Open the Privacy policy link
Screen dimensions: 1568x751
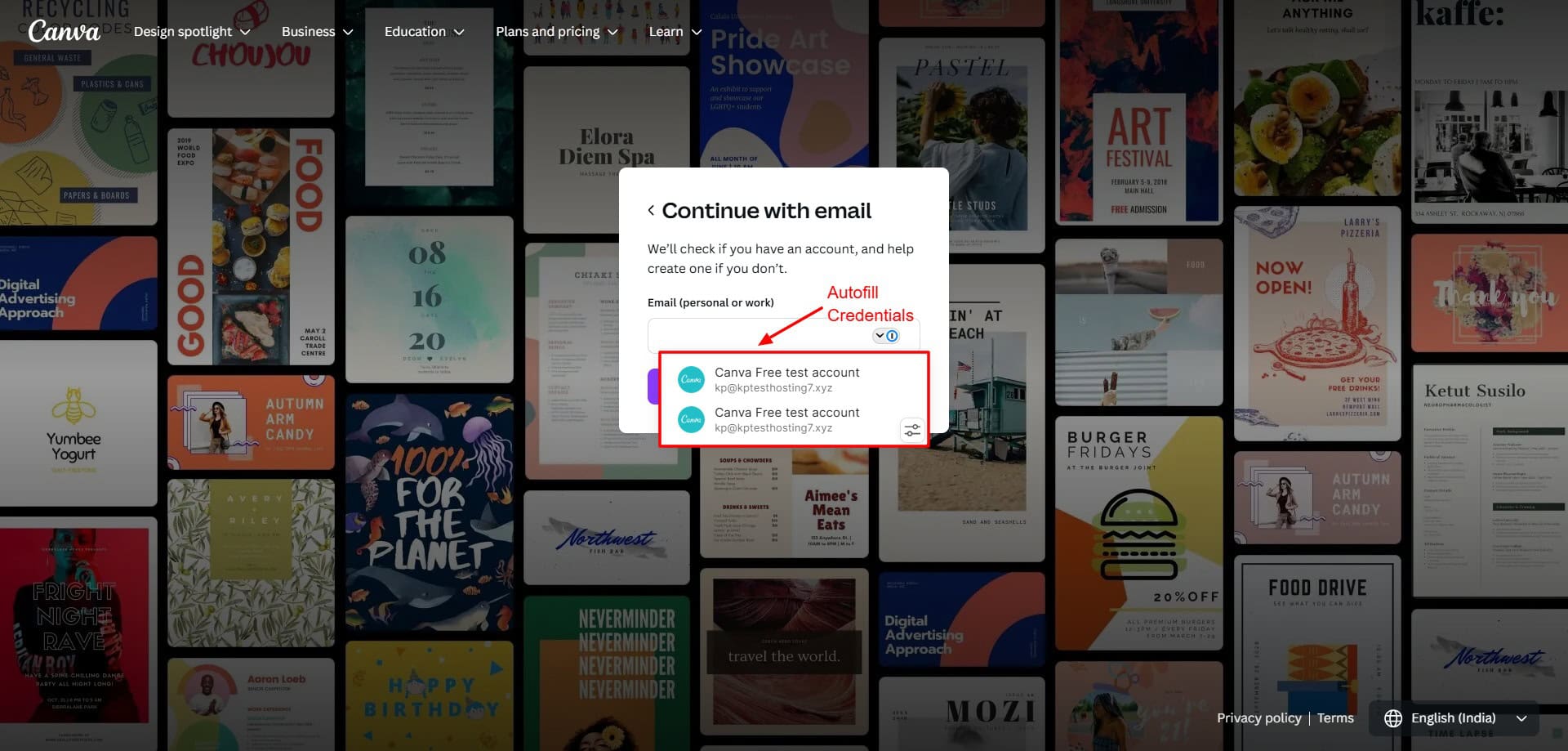coord(1258,718)
